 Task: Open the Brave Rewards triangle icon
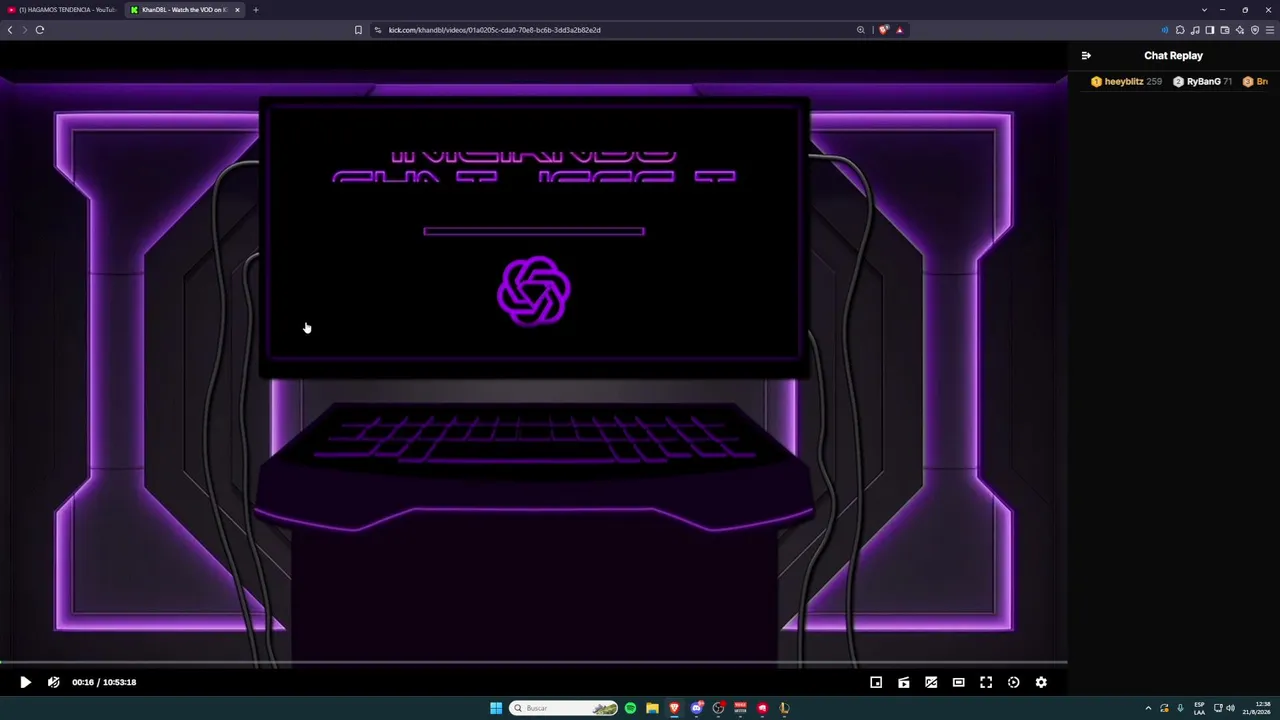[899, 30]
